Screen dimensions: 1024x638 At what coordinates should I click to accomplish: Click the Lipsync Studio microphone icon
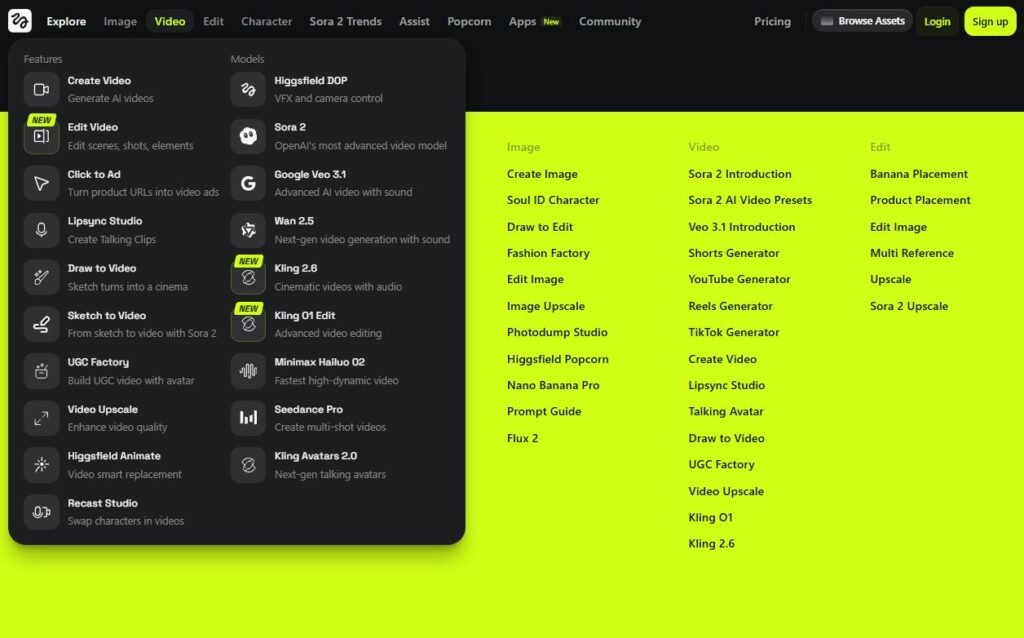click(41, 230)
